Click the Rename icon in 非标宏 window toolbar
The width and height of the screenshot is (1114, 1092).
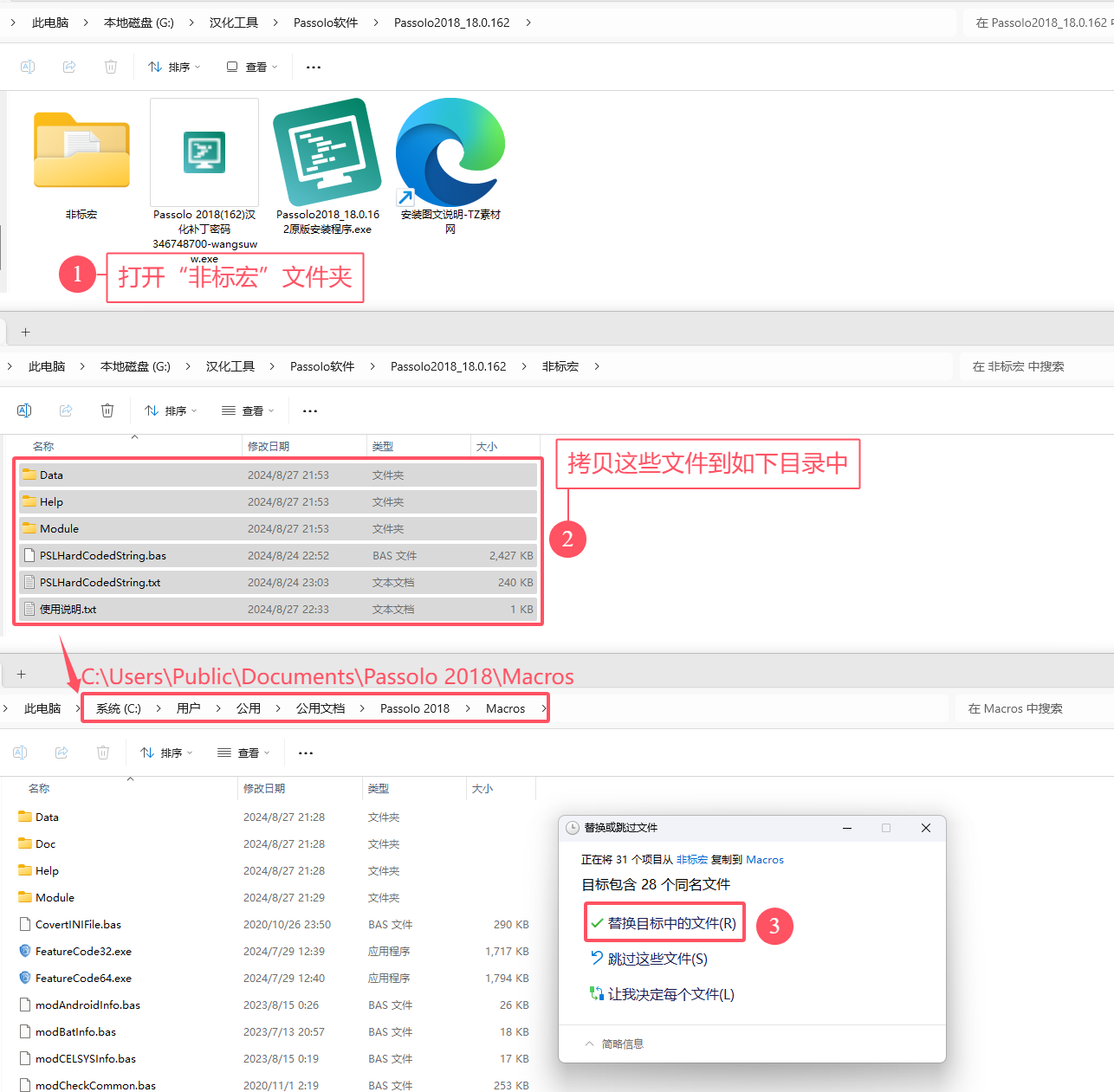[24, 410]
